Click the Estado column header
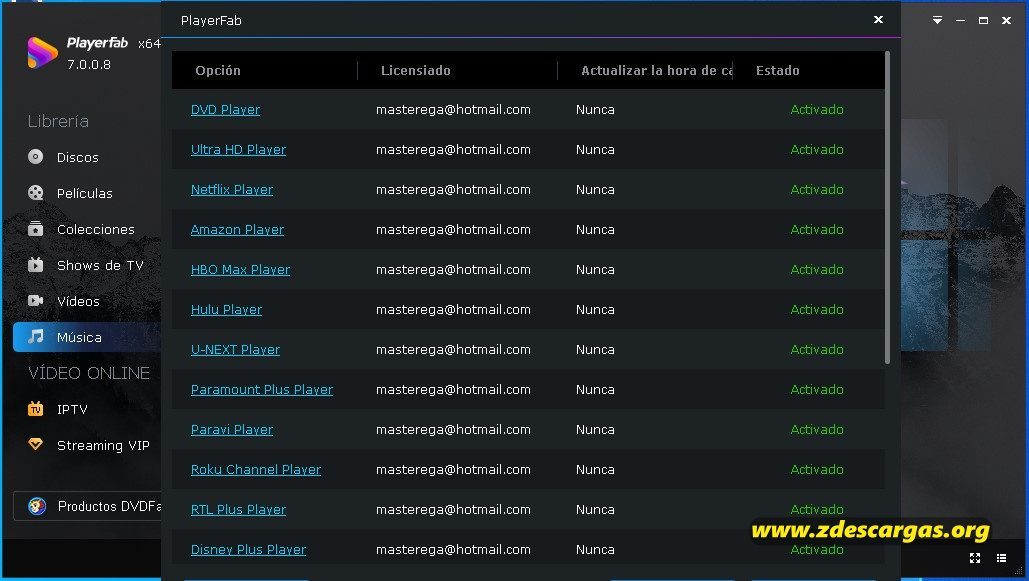Viewport: 1029px width, 581px height. click(x=778, y=70)
